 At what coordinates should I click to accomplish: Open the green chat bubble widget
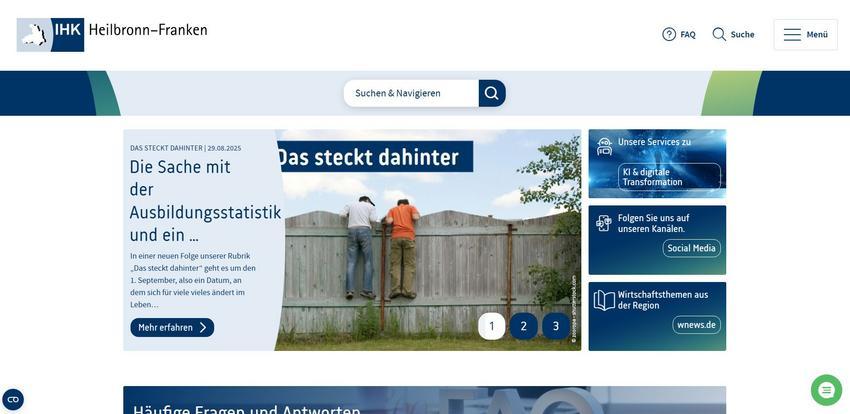[x=826, y=390]
